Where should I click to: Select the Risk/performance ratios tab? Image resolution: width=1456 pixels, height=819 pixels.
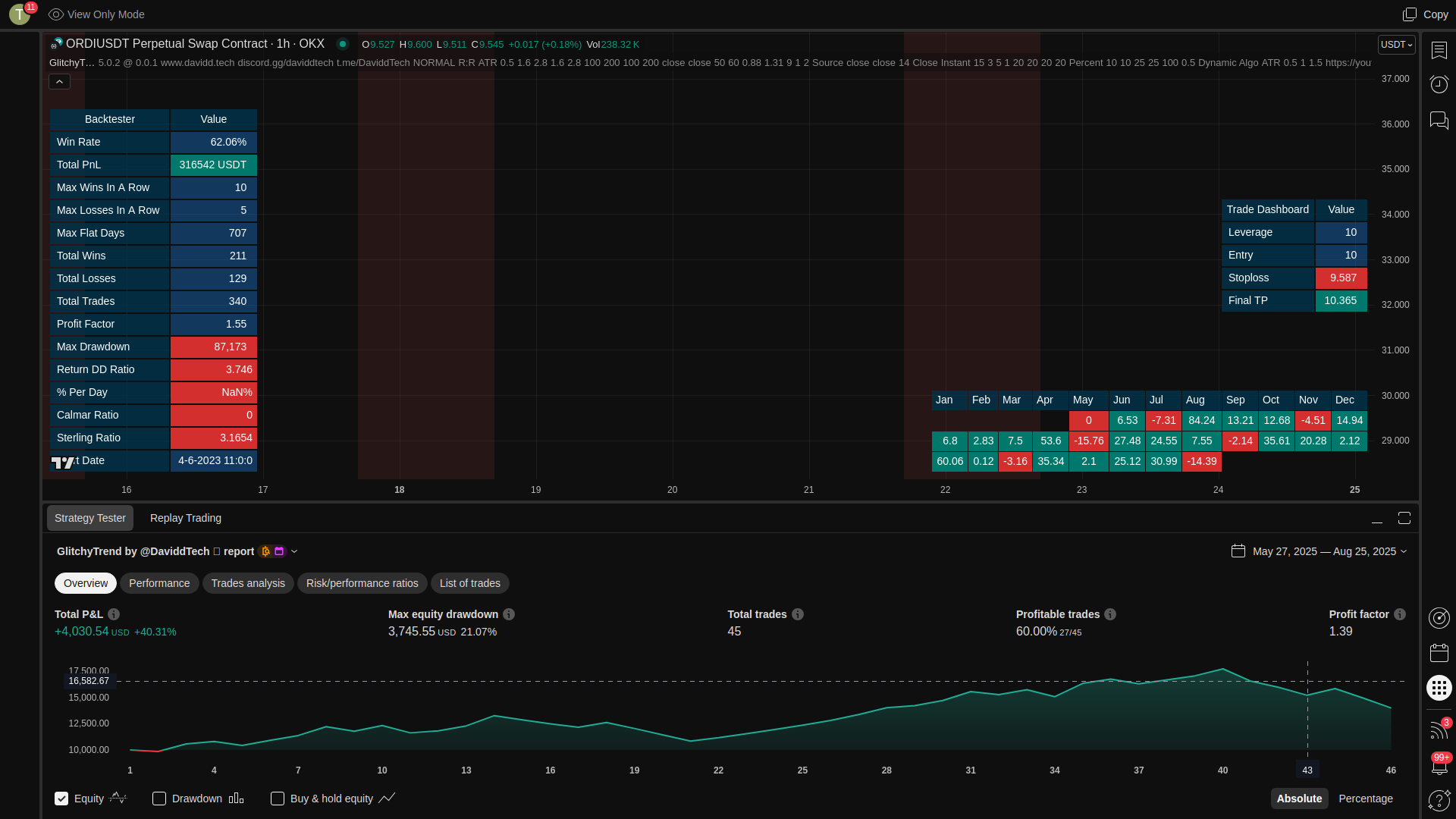pos(362,583)
